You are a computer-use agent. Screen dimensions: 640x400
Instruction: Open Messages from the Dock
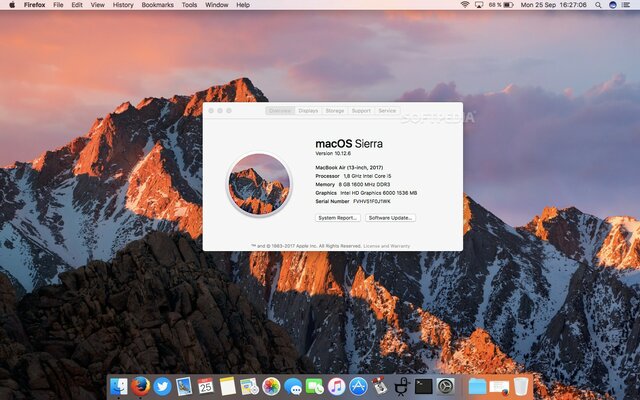point(293,386)
